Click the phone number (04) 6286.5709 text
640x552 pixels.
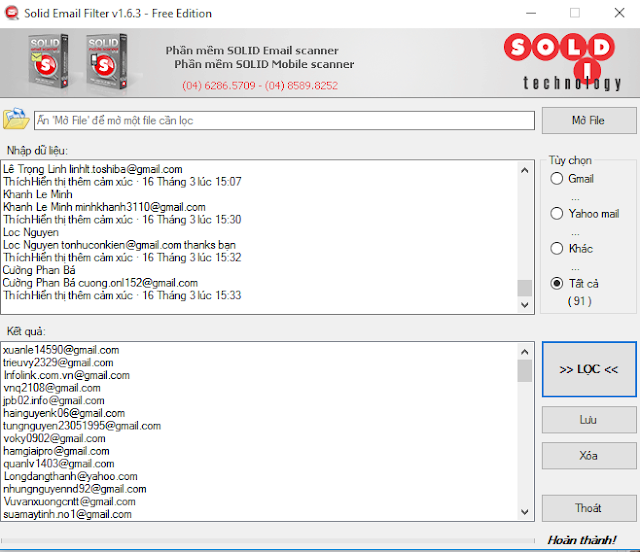point(219,86)
